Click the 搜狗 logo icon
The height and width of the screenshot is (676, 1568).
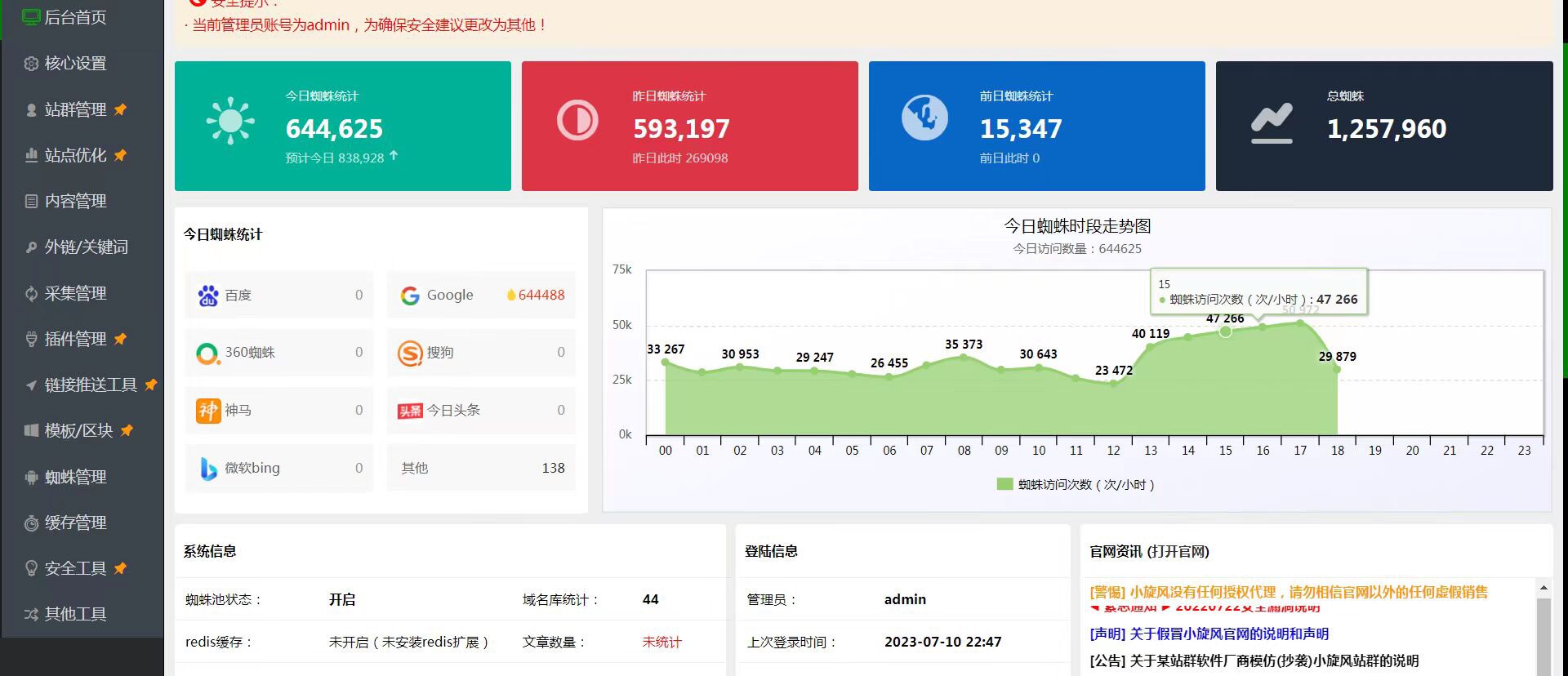click(x=410, y=354)
